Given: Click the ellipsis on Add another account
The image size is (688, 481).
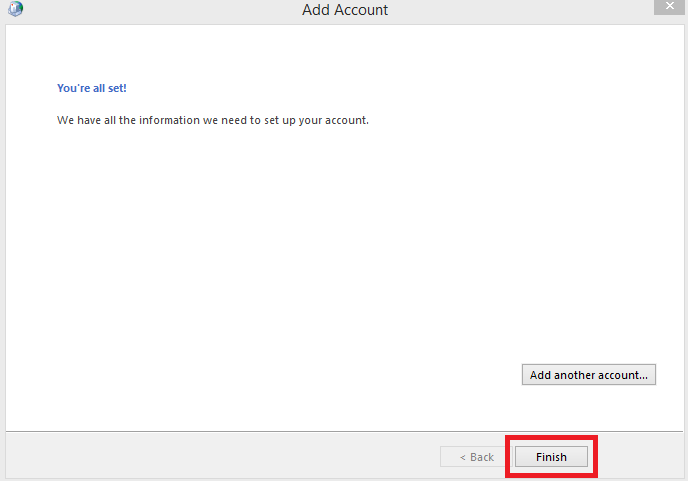Looking at the screenshot, I should pyautogui.click(x=643, y=377).
